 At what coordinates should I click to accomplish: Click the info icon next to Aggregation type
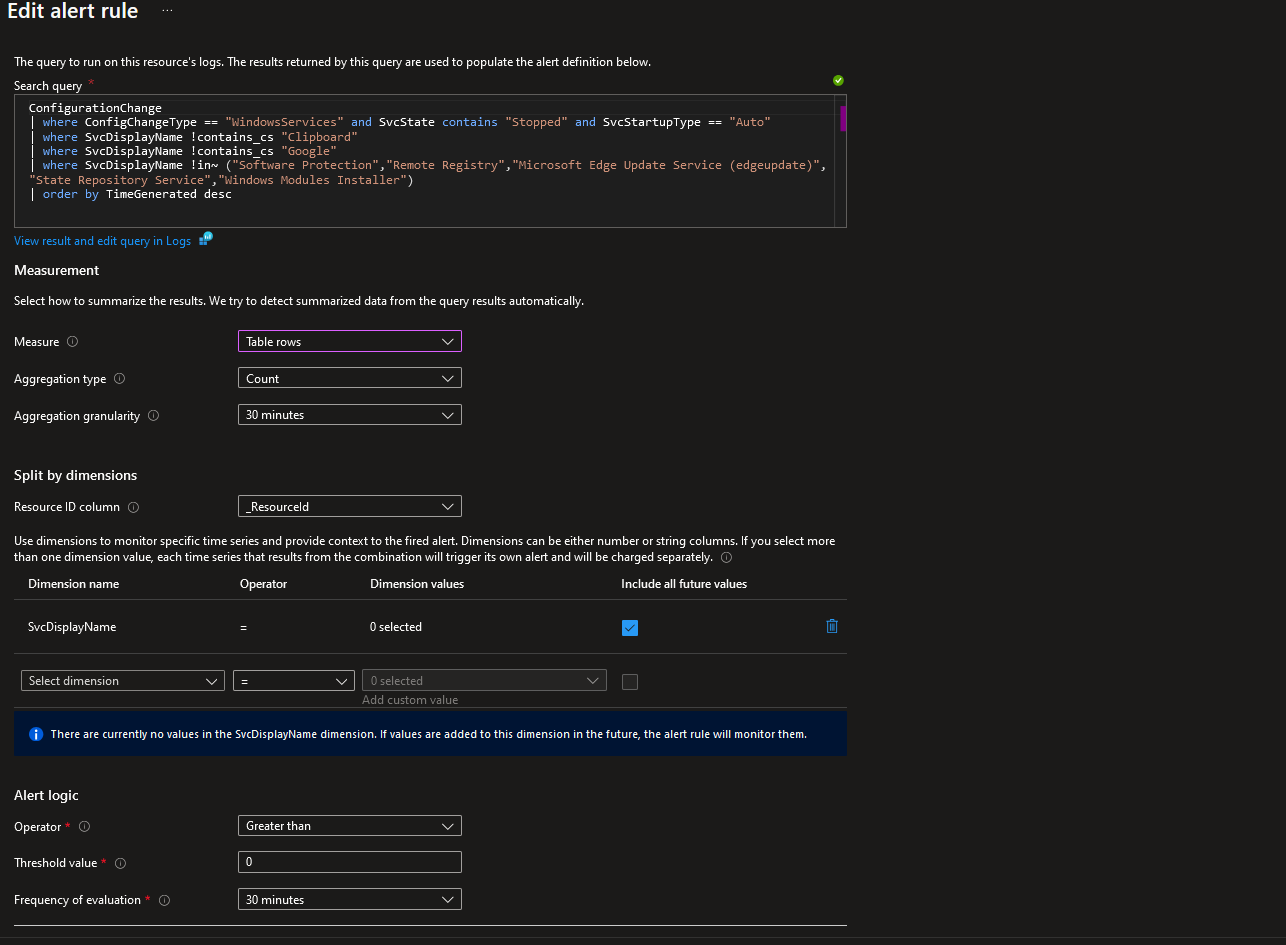point(120,379)
